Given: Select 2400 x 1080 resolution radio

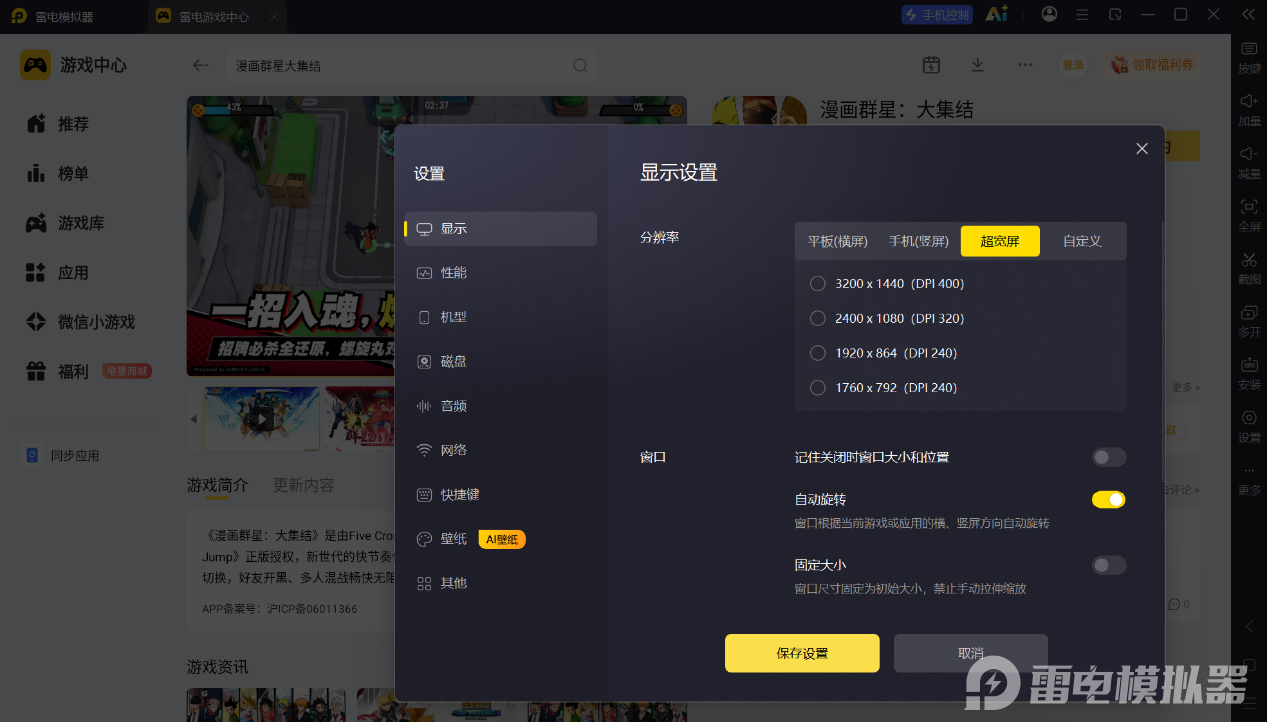Looking at the screenshot, I should [818, 318].
